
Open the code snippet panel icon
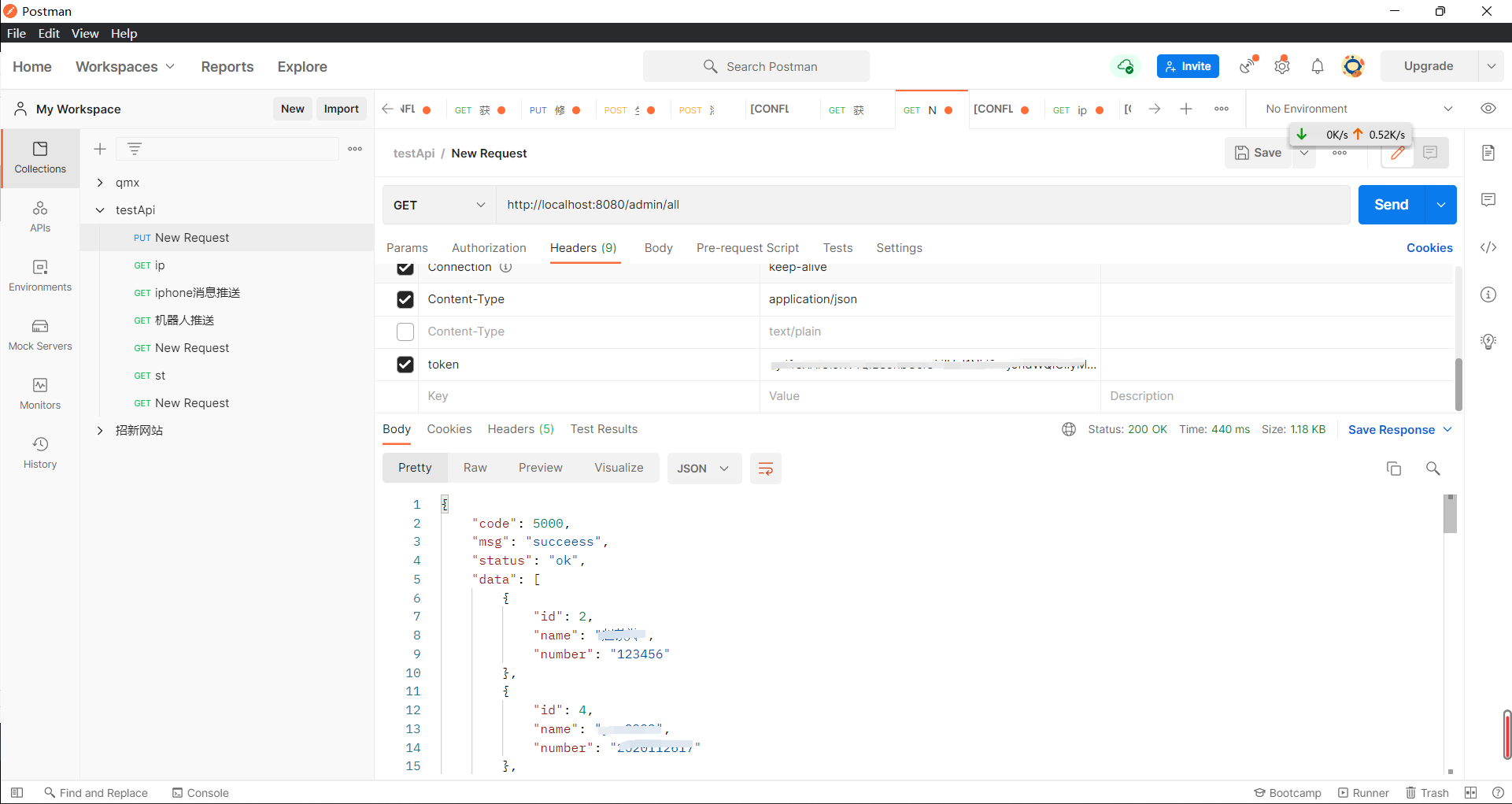(1488, 247)
